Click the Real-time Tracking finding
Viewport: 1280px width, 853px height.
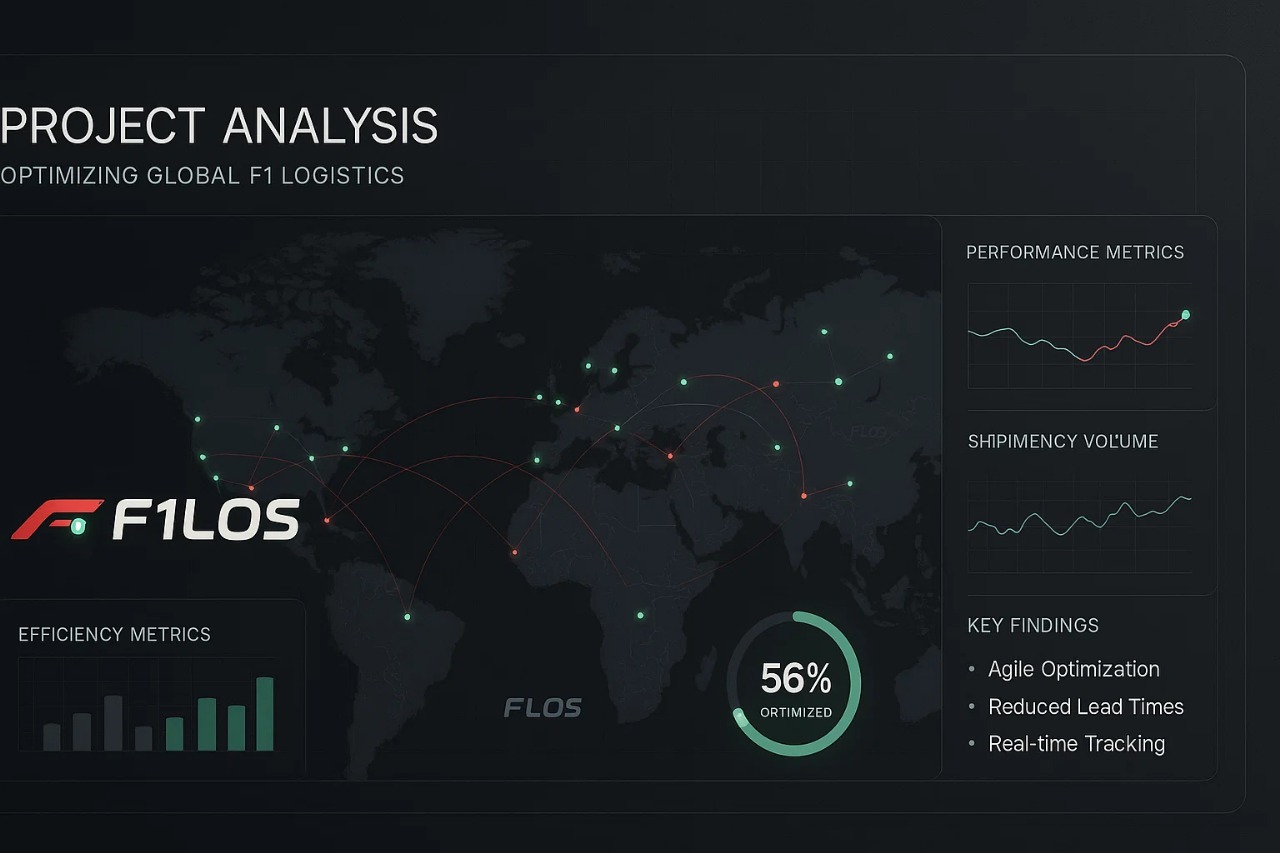tap(1077, 744)
